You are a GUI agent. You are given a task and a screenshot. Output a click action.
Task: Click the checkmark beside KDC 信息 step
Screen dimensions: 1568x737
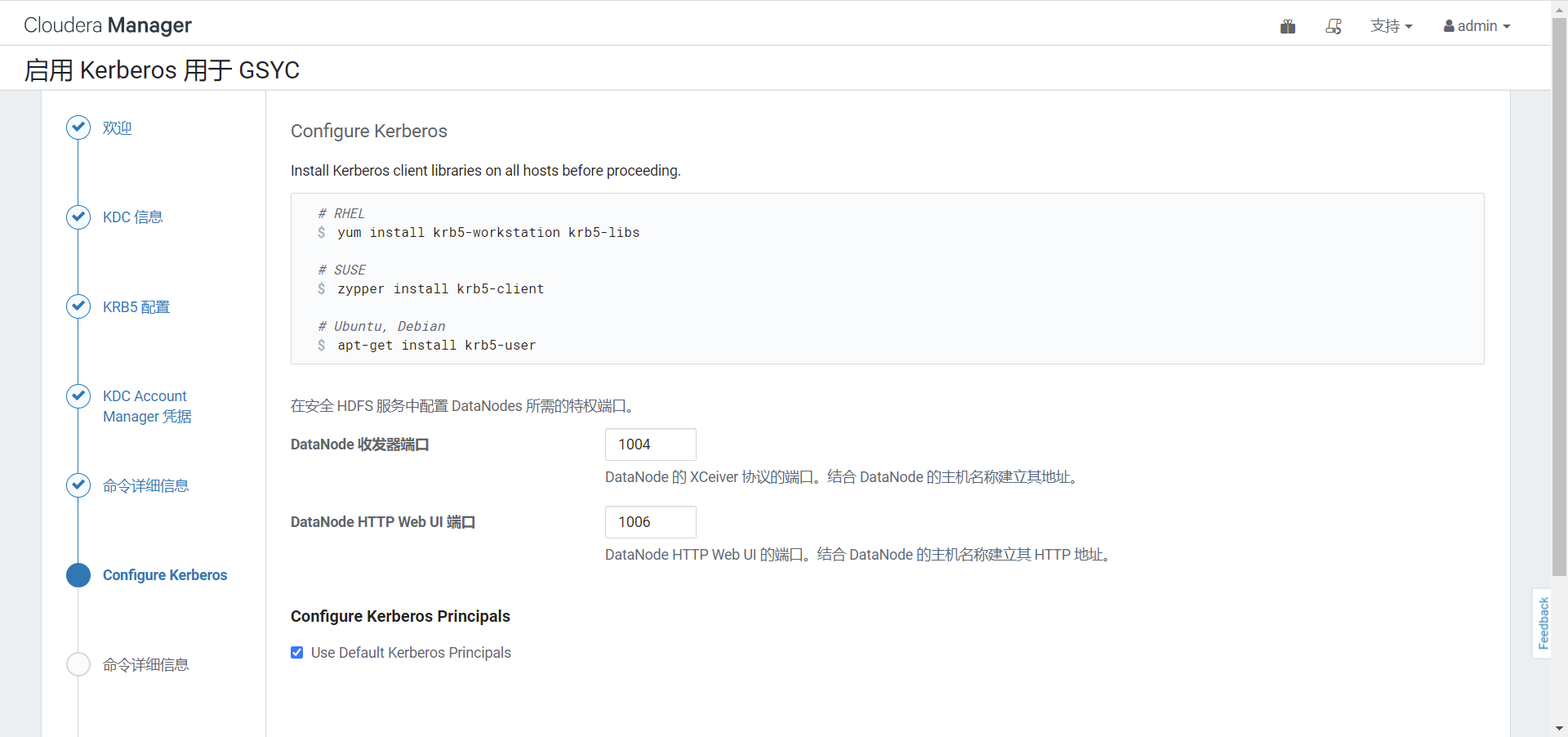78,217
